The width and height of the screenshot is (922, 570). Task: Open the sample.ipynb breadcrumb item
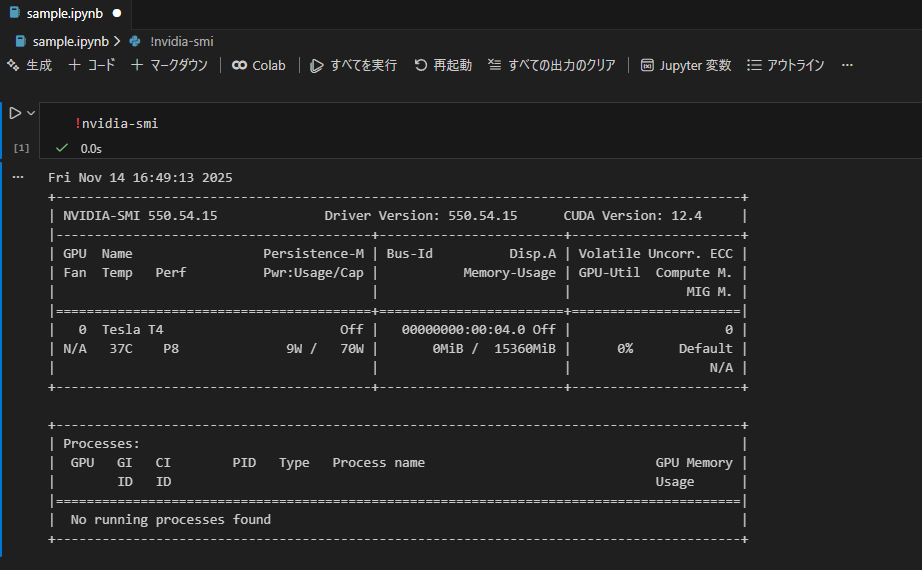[71, 41]
